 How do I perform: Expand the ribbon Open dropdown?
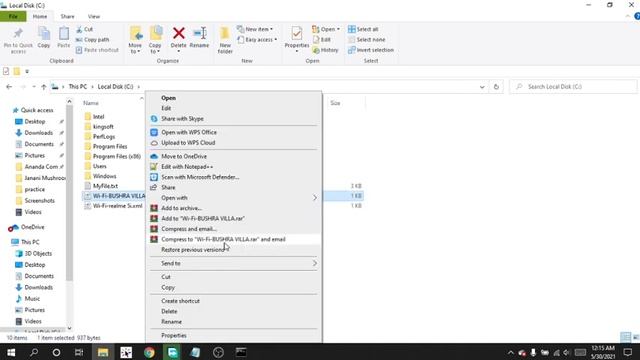pos(326,29)
